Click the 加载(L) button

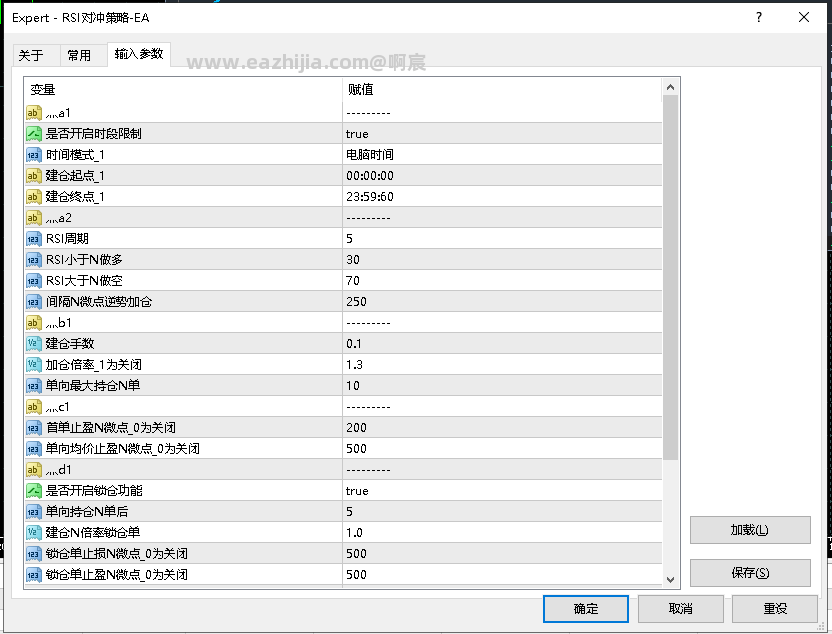coord(750,529)
